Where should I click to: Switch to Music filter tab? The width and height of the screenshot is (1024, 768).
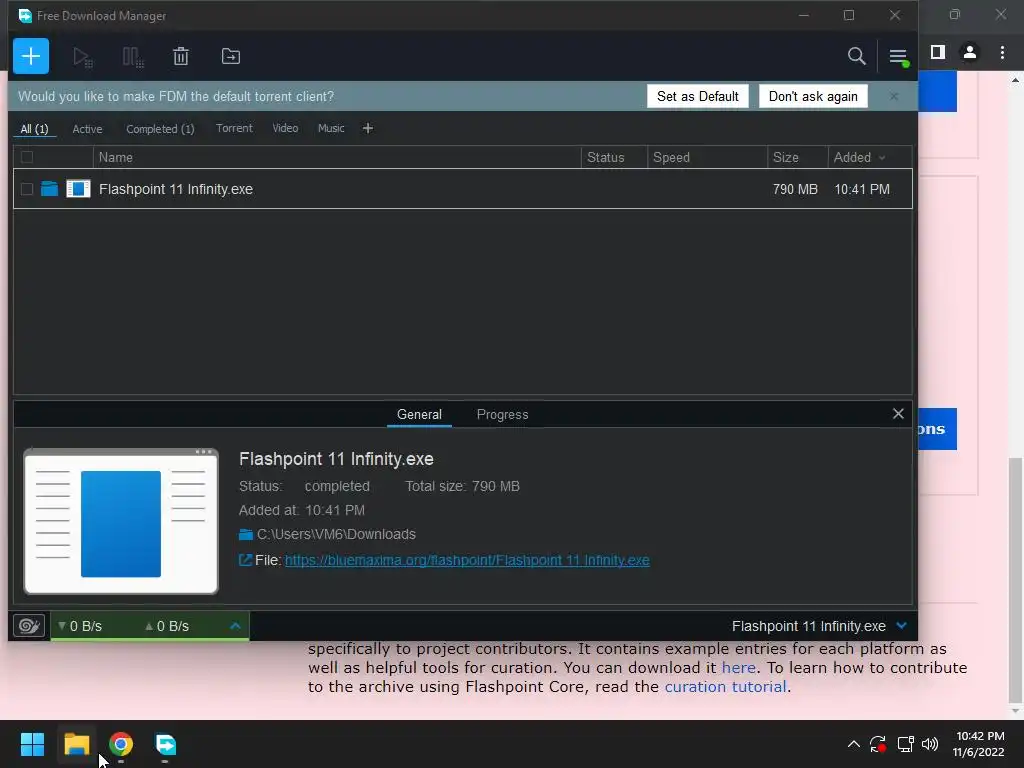point(331,128)
